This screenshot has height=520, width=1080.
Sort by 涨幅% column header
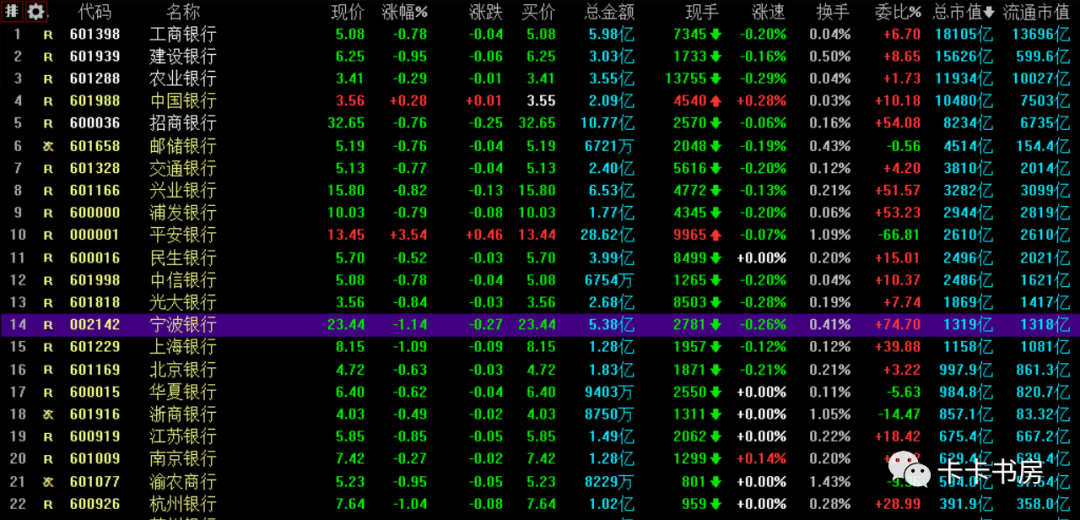click(405, 12)
